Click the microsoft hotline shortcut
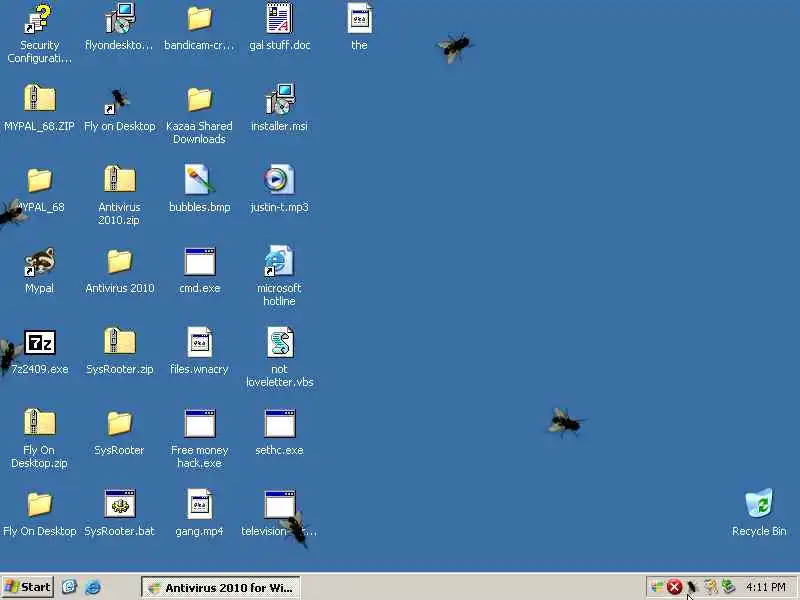The width and height of the screenshot is (800, 600). click(x=279, y=261)
